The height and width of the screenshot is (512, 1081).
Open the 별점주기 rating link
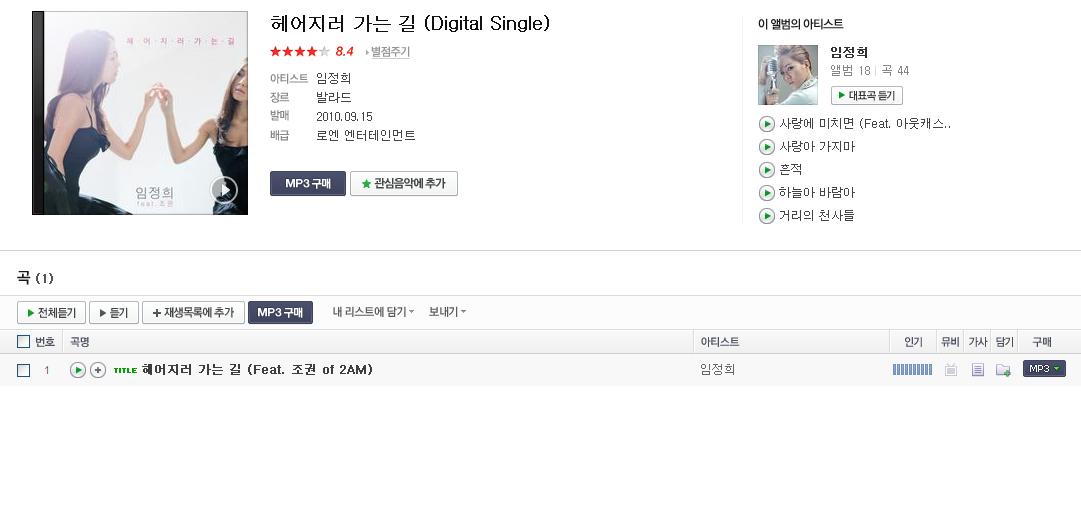(x=387, y=52)
